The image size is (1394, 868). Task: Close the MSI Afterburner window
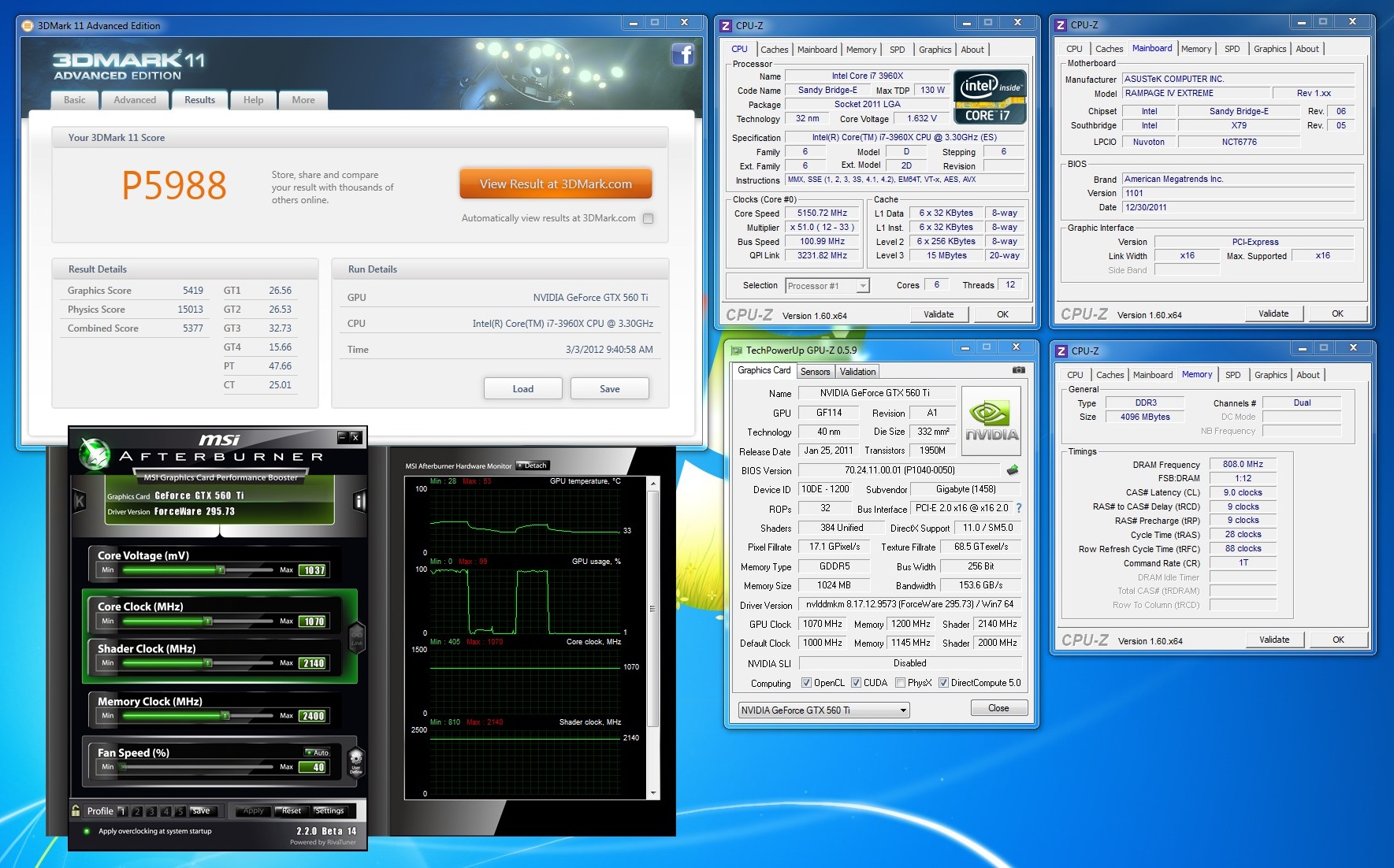(x=355, y=436)
